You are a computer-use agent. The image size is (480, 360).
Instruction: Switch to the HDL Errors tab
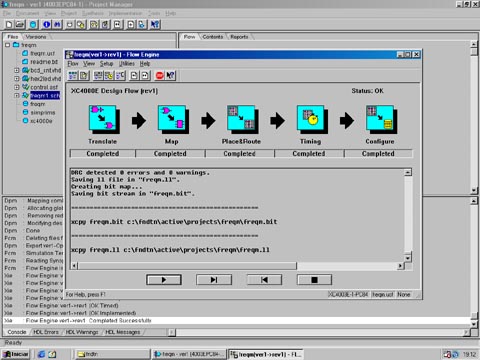[x=46, y=332]
